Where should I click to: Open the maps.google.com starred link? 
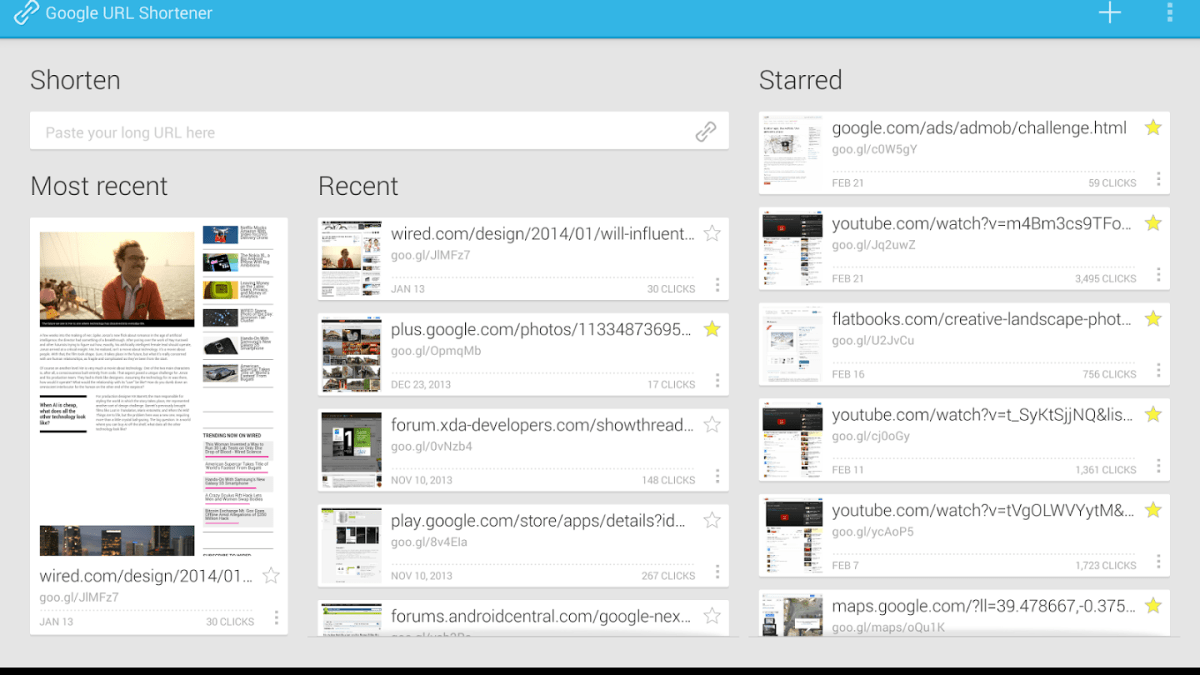pyautogui.click(x=980, y=606)
